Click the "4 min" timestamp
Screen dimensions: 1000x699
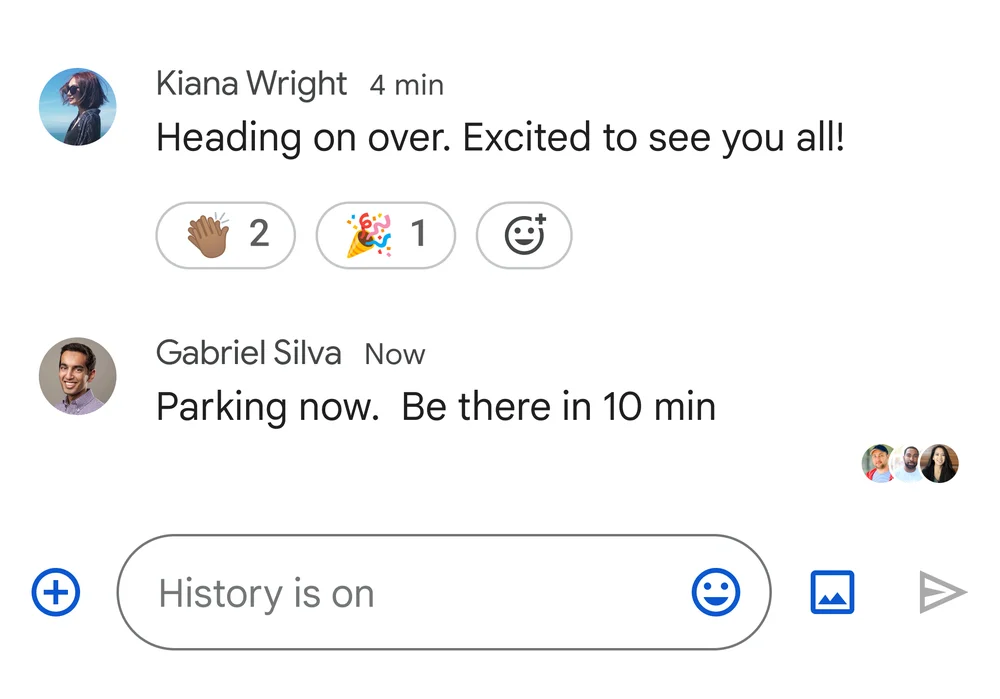[x=406, y=86]
